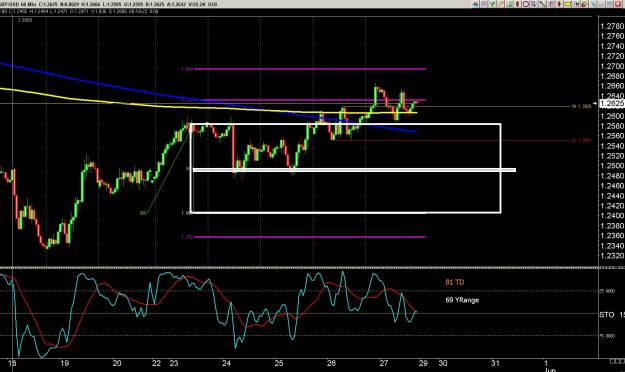Click the round clock-style toolbar icon
The width and height of the screenshot is (625, 372).
[x=526, y=4]
